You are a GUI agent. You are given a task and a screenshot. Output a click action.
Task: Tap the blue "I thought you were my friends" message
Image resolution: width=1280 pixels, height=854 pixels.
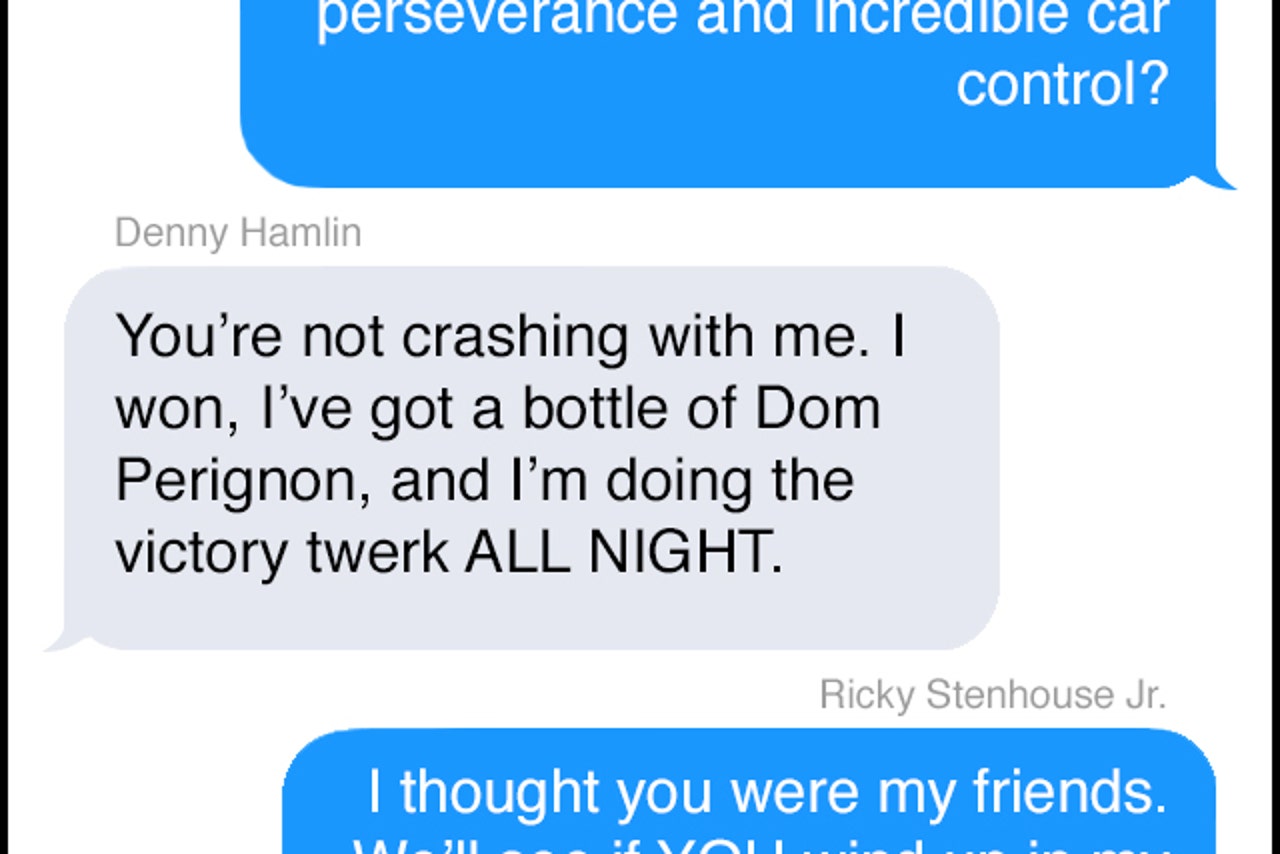tap(749, 792)
